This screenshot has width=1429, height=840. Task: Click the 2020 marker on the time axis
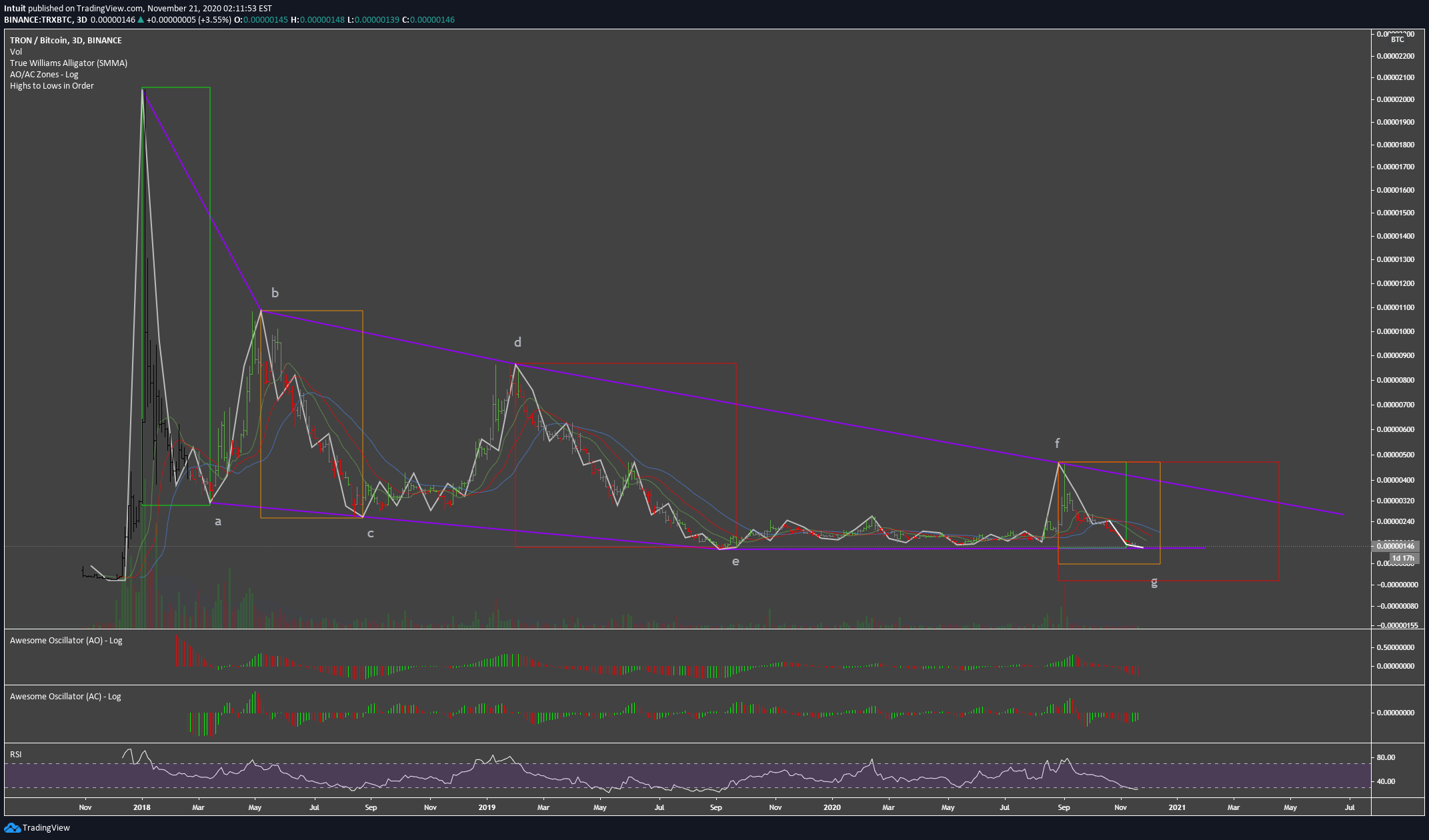pos(832,807)
